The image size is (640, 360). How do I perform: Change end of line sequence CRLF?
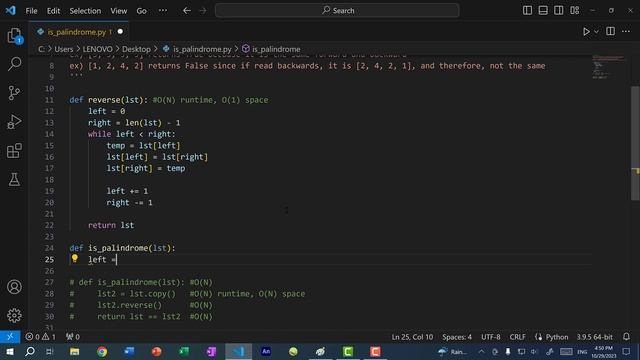point(518,337)
